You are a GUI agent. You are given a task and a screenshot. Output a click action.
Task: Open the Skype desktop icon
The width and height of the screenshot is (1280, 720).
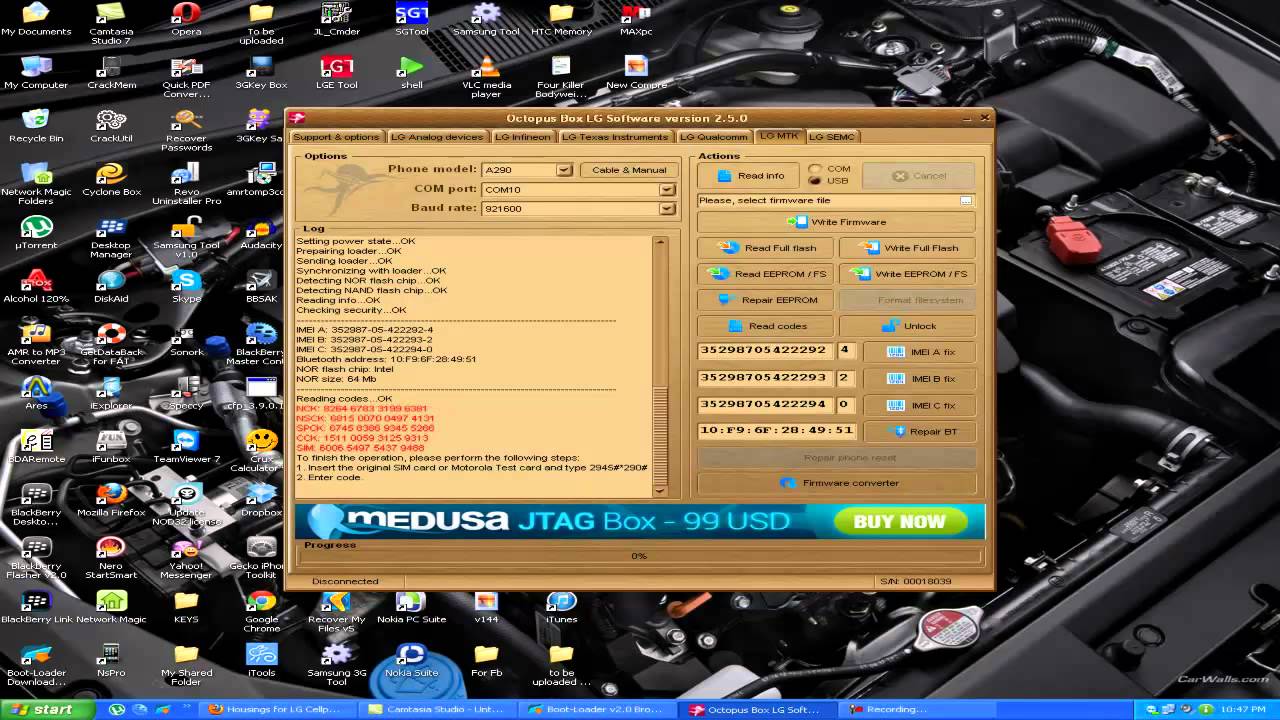coord(186,287)
